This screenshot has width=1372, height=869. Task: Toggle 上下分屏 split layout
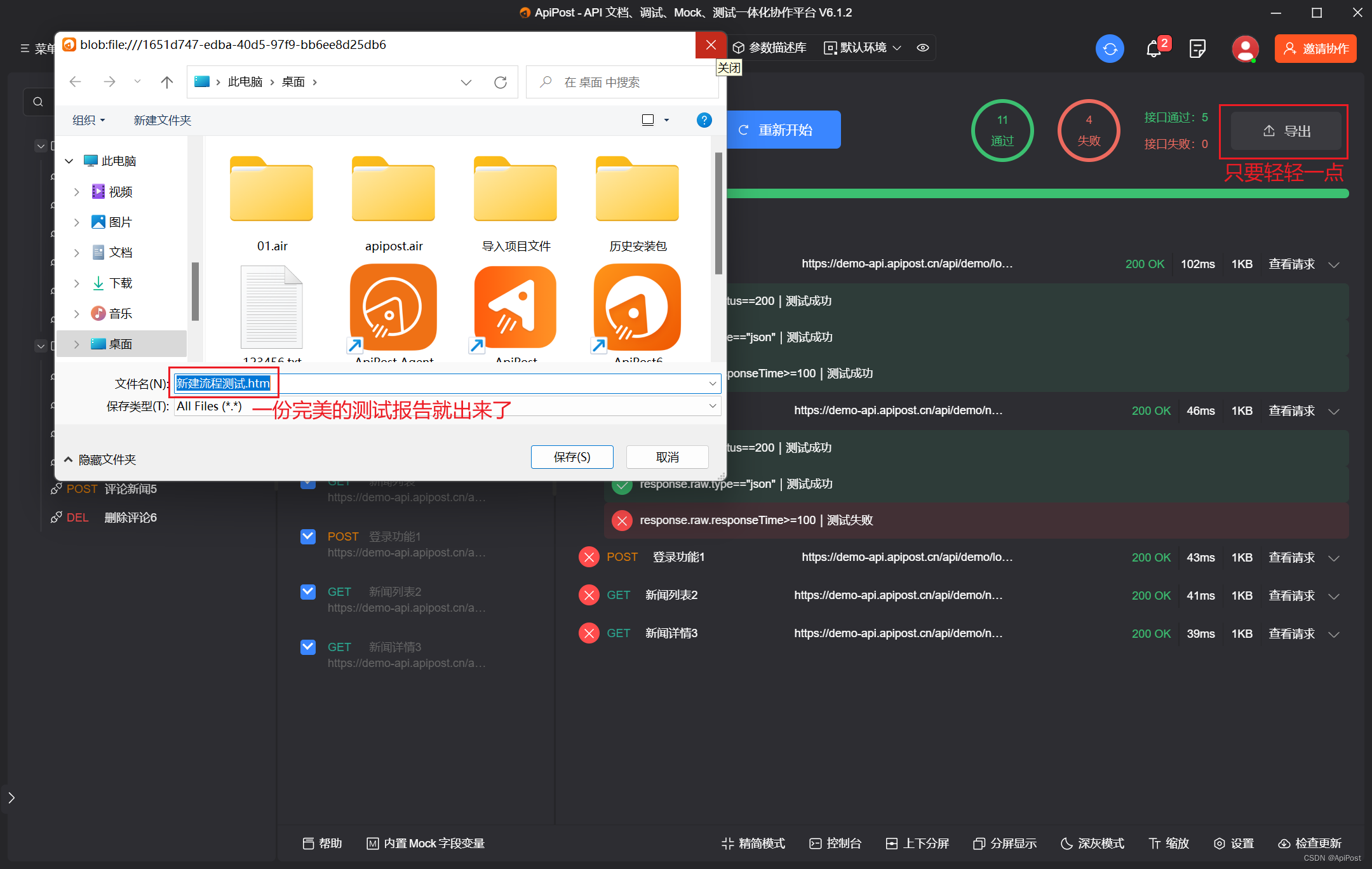(x=917, y=843)
